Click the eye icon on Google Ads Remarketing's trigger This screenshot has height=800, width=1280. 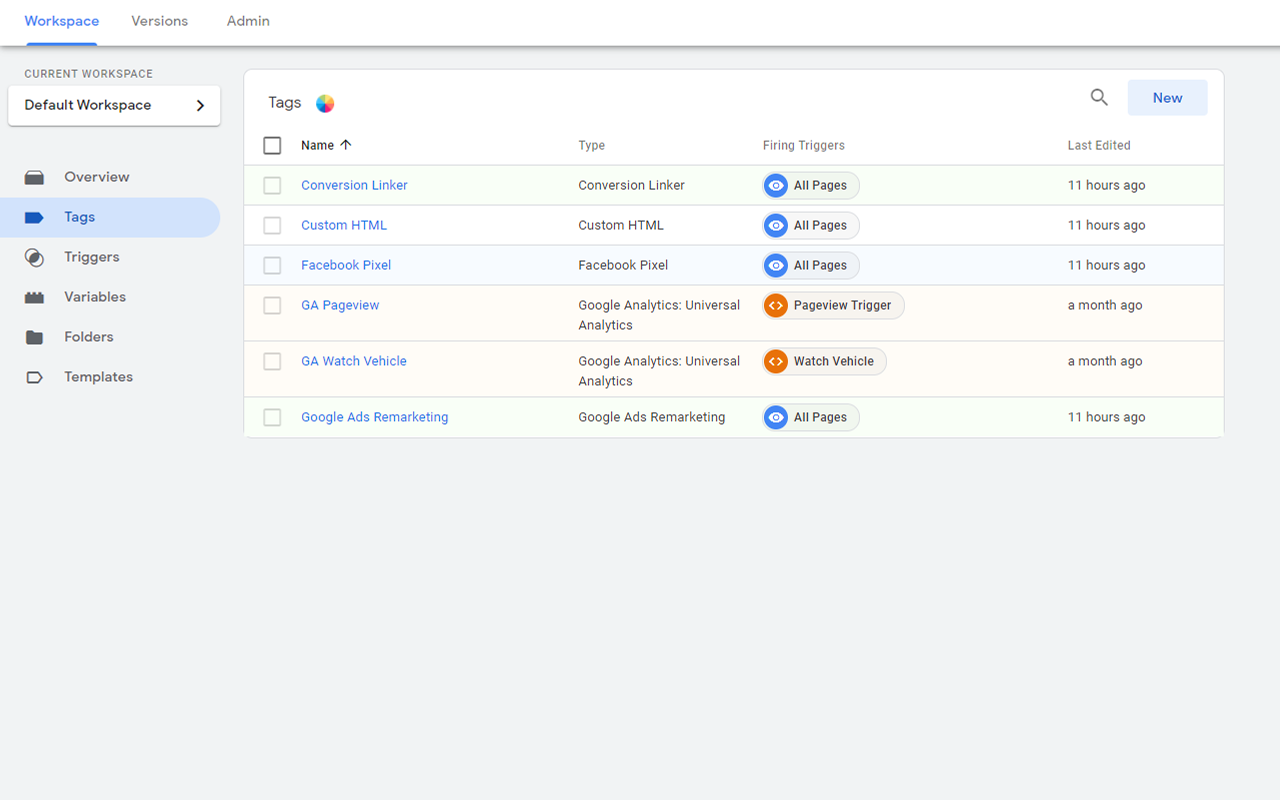pos(776,417)
